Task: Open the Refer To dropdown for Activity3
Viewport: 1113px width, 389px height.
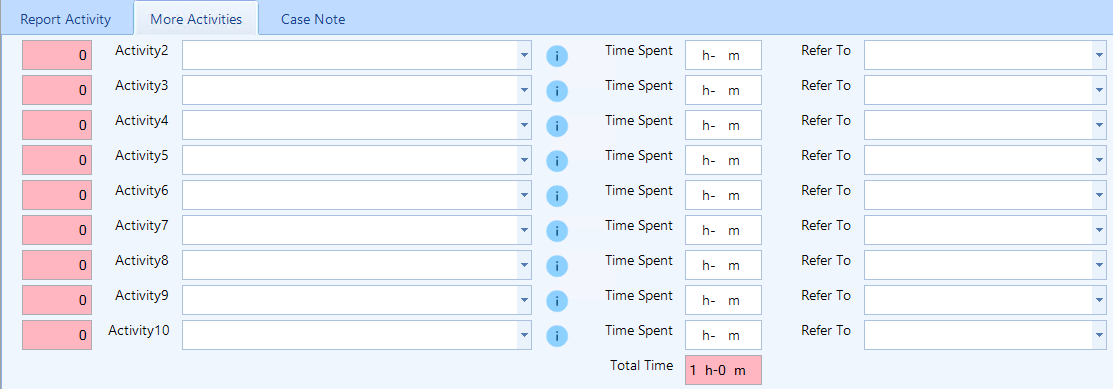Action: [1099, 90]
